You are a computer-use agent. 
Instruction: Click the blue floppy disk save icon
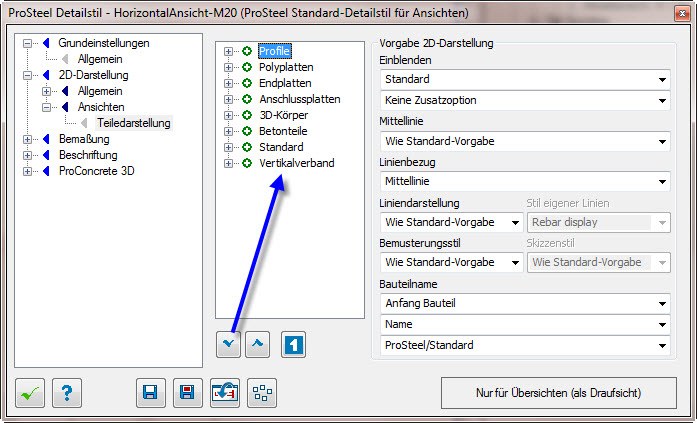(x=151, y=393)
